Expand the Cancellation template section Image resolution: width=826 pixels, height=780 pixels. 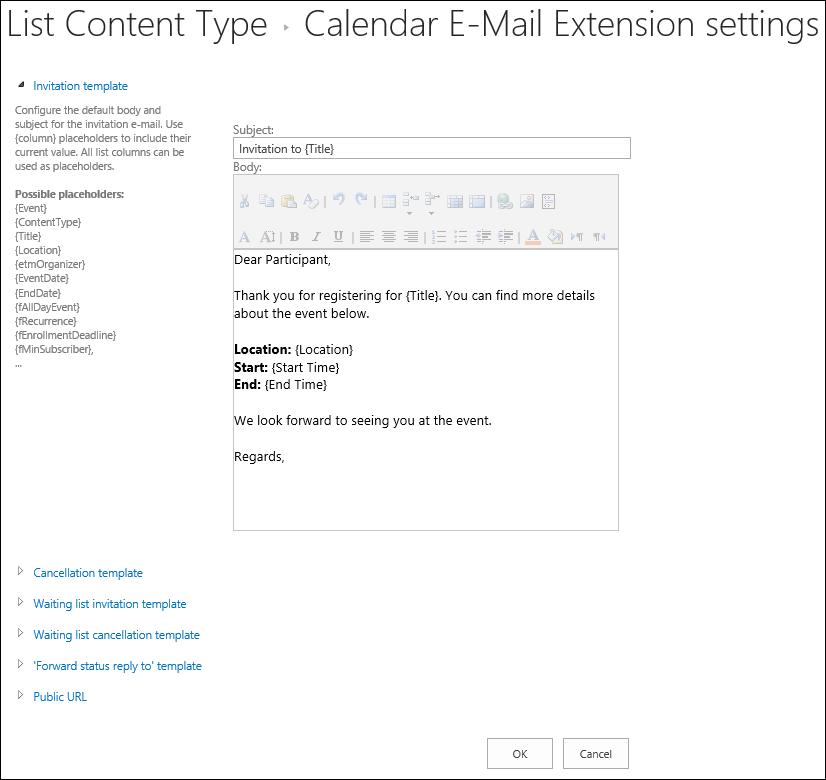tap(21, 571)
